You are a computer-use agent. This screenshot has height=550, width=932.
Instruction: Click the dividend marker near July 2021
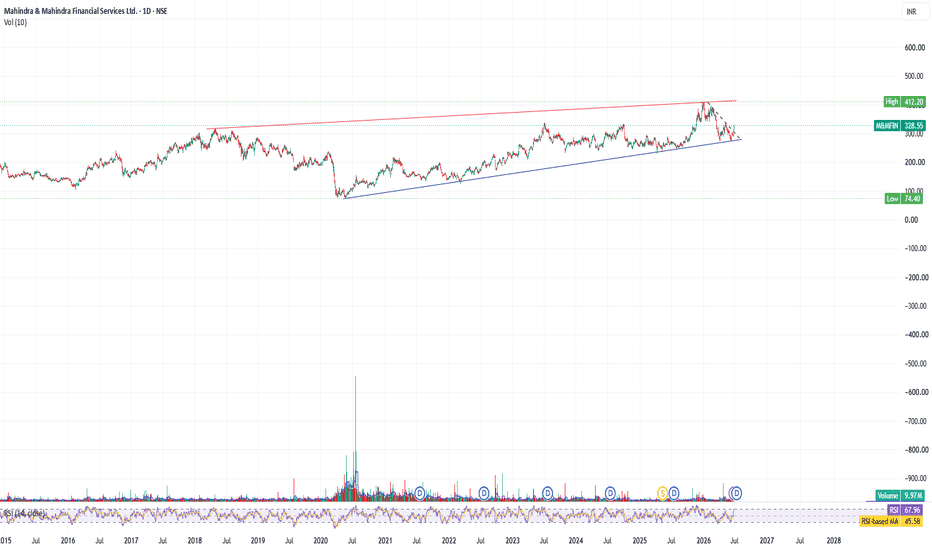coord(420,493)
